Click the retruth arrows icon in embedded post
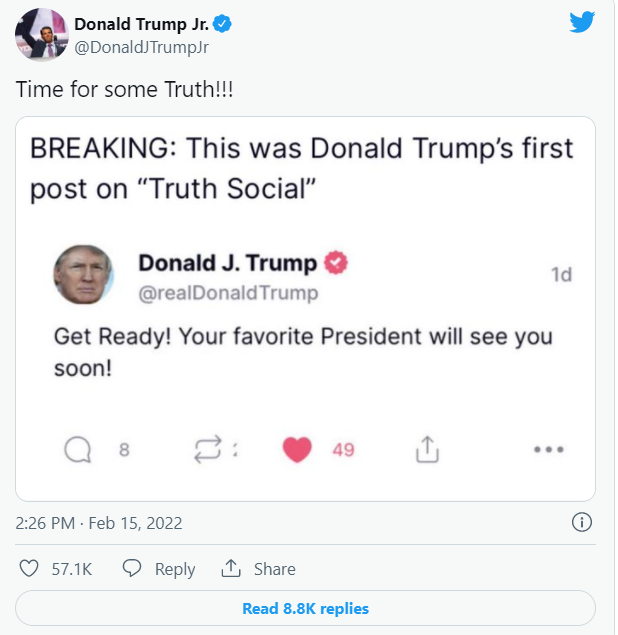The width and height of the screenshot is (618, 635). pyautogui.click(x=208, y=449)
